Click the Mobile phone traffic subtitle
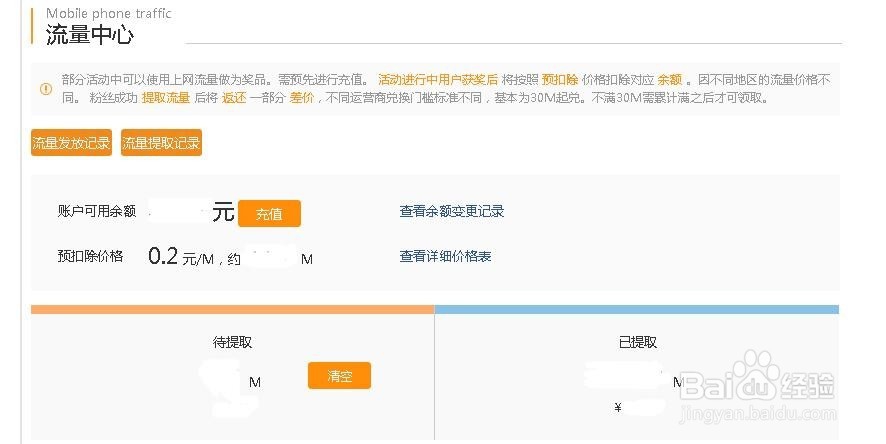The image size is (886, 444). [x=108, y=13]
